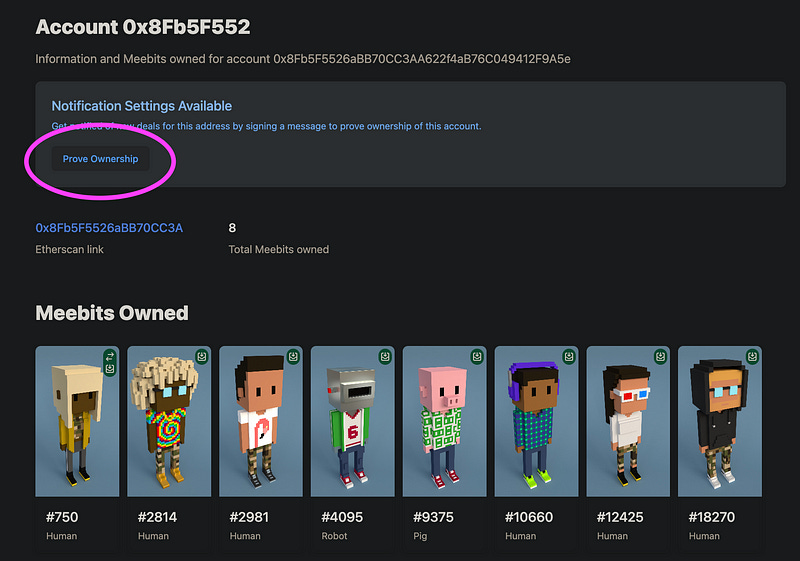Screen dimensions: 800x561
Task: Click the #750 label text
Action: click(x=62, y=517)
